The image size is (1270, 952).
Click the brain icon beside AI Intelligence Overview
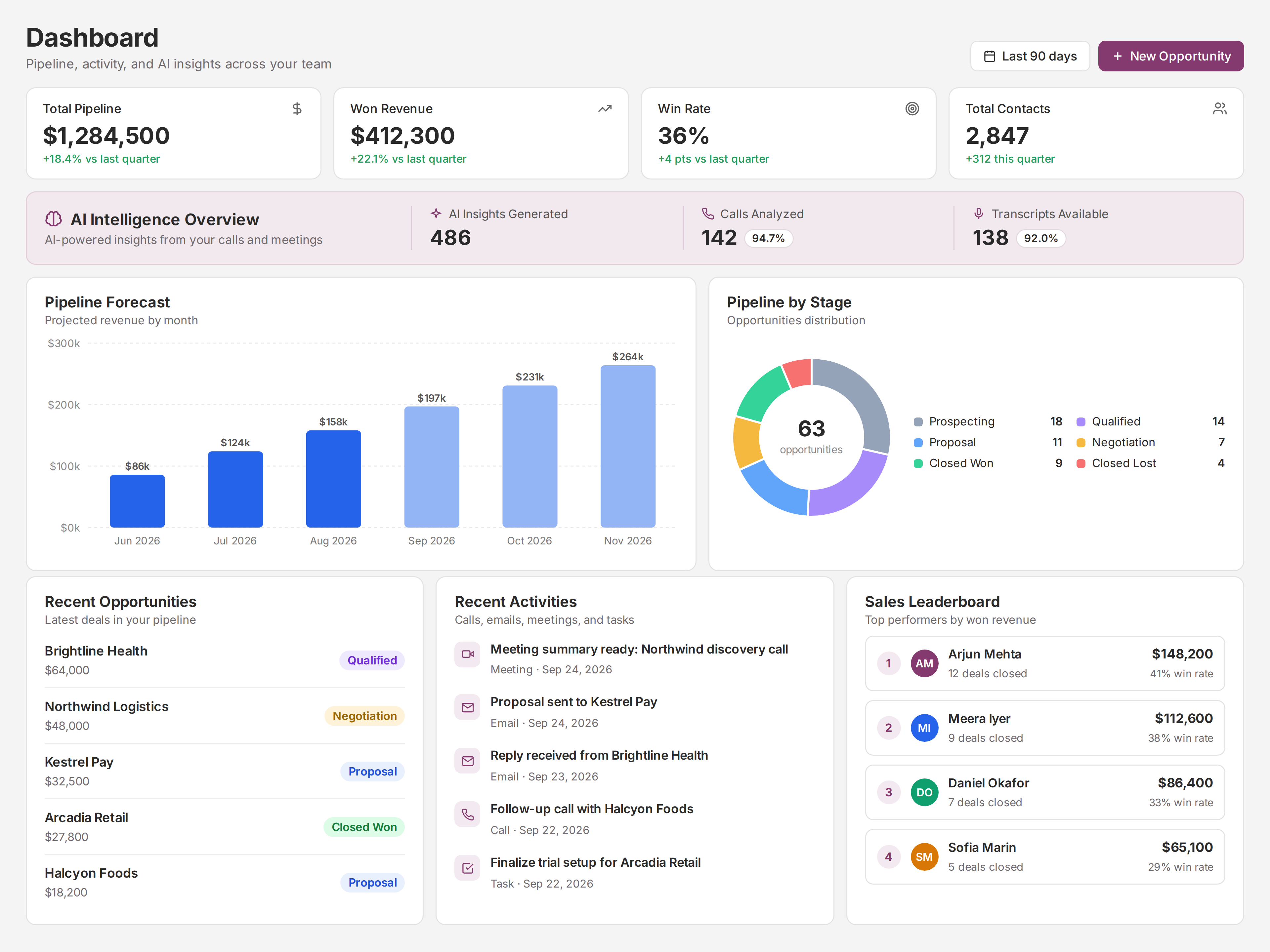point(53,219)
